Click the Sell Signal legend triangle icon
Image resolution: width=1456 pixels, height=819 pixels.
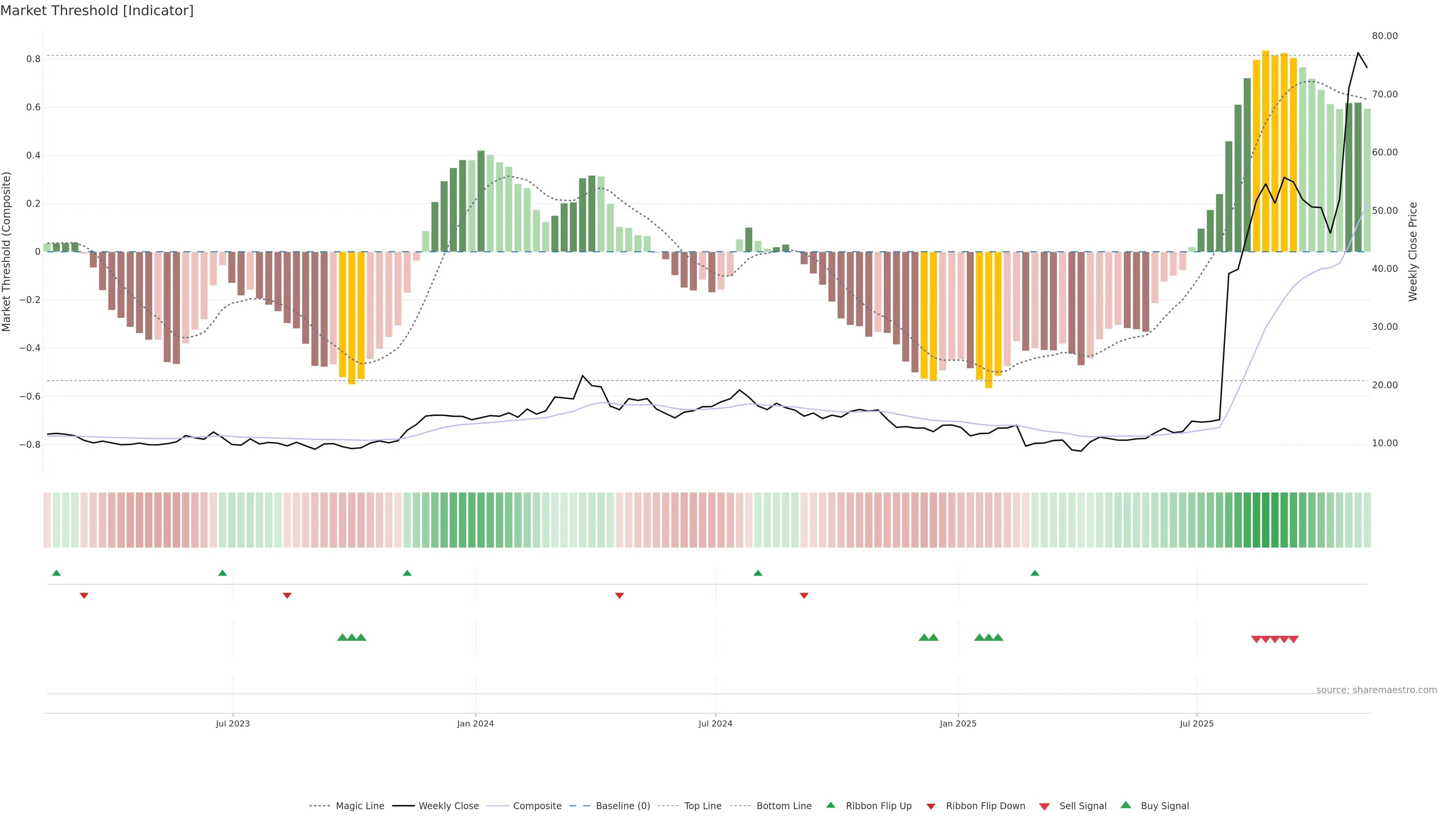(x=1044, y=806)
